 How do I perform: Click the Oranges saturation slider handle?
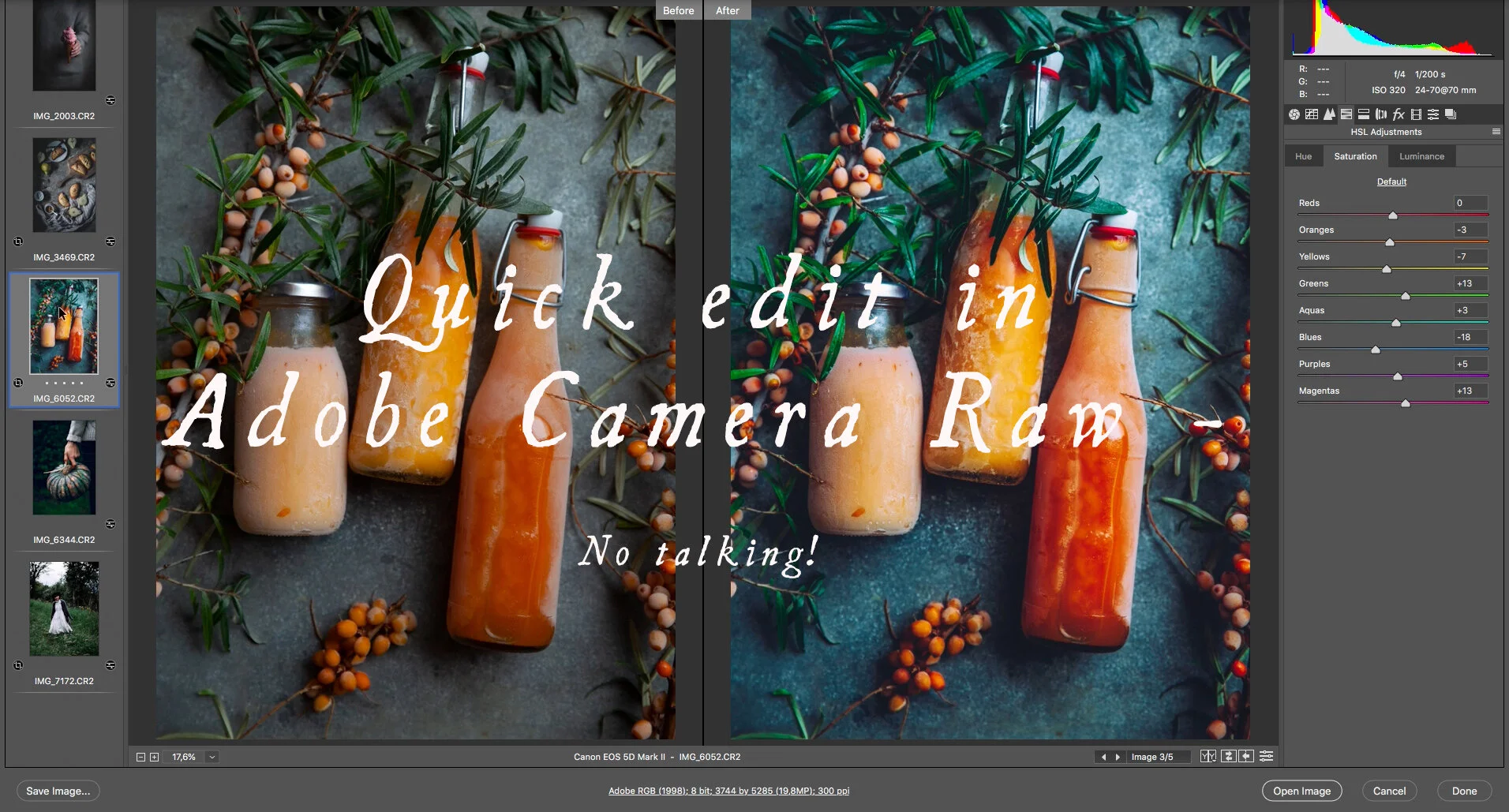[x=1390, y=242]
